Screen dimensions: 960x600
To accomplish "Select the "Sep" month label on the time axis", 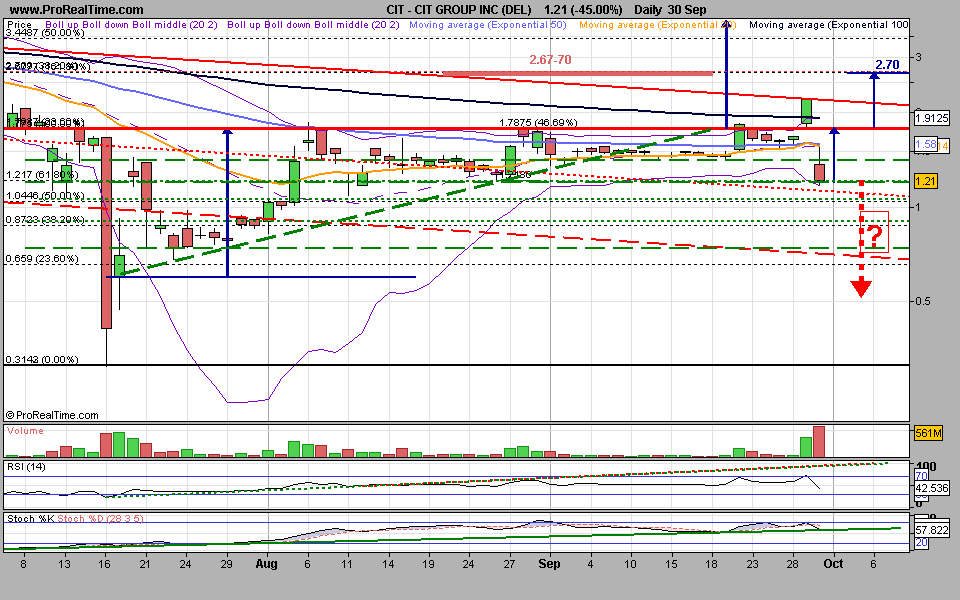I will pyautogui.click(x=550, y=564).
